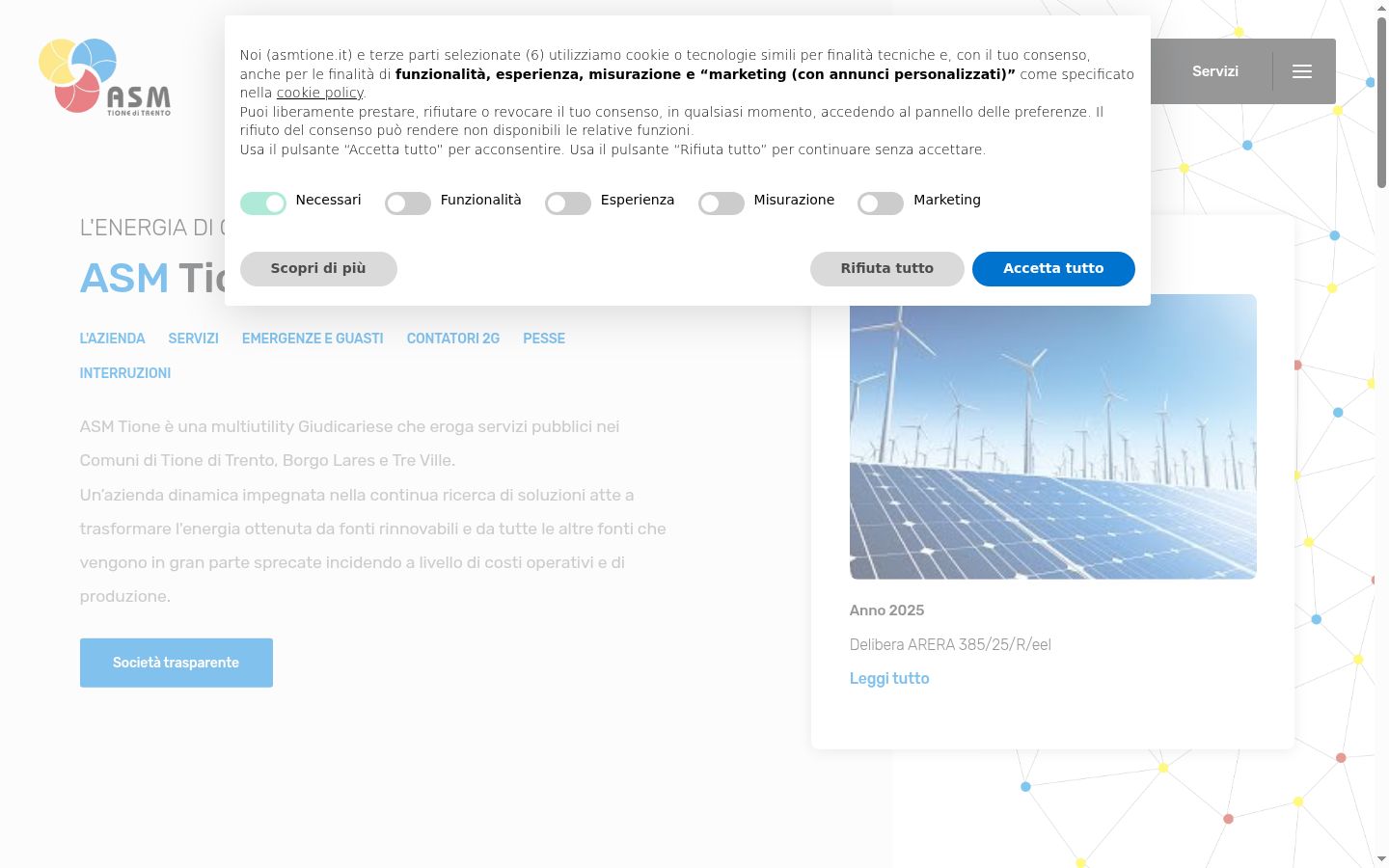Click the Società trasparente button
This screenshot has width=1389, height=868.
(x=177, y=663)
